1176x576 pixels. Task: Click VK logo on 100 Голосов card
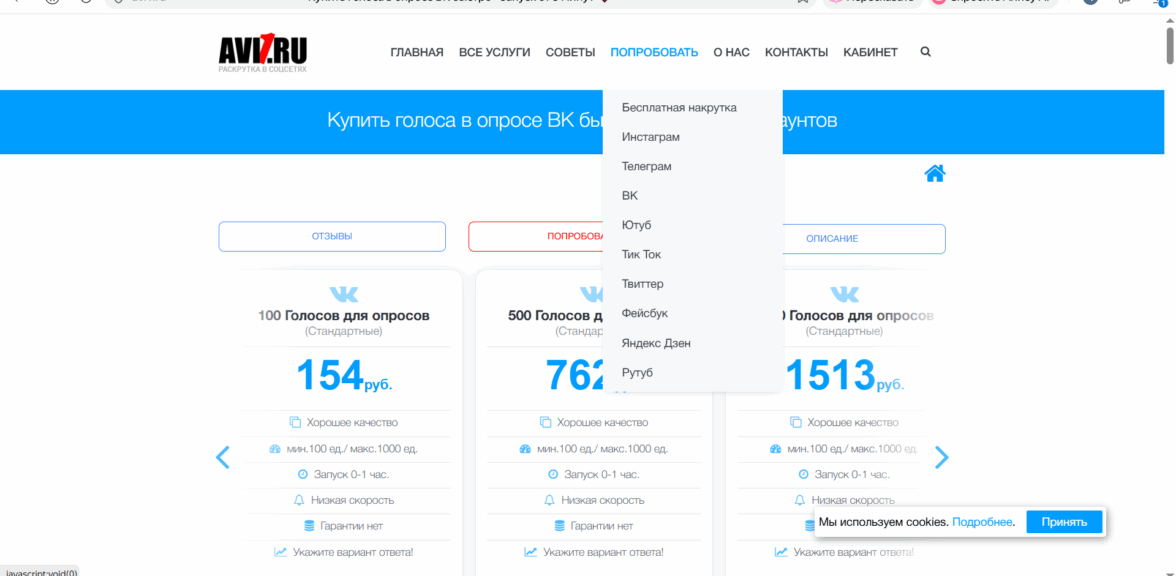click(x=344, y=294)
